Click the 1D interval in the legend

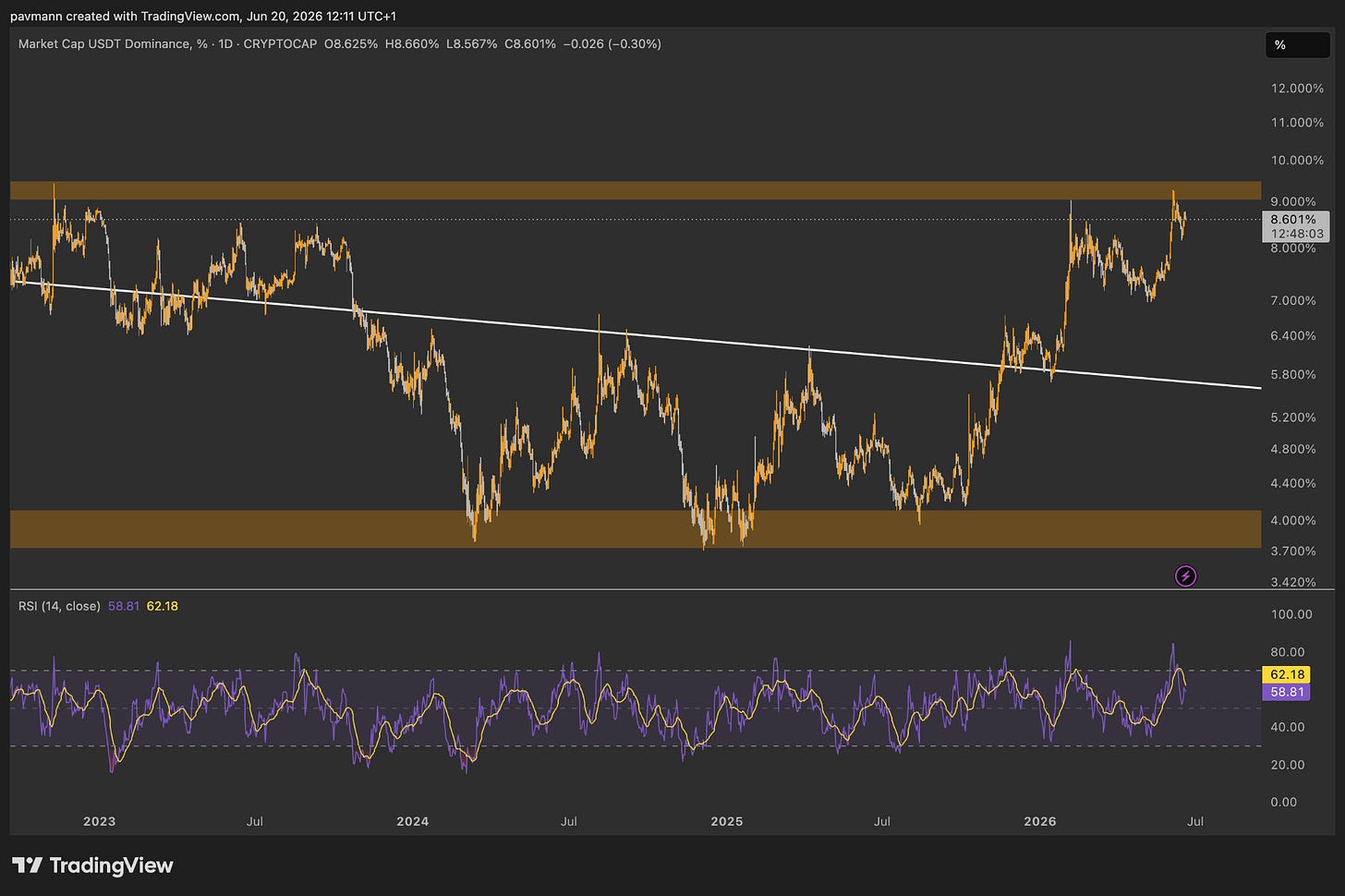pyautogui.click(x=225, y=44)
